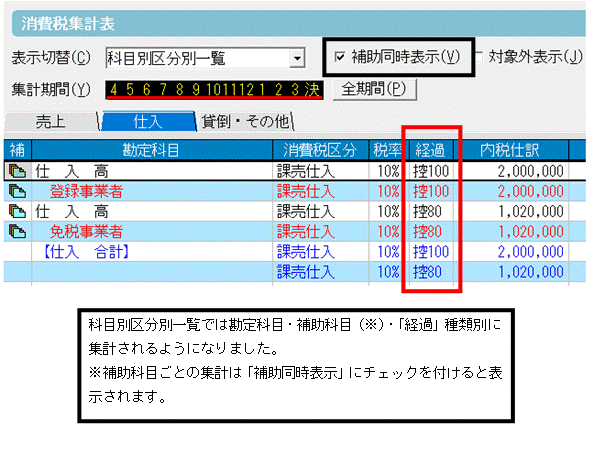Open the 貸倒・その他 tab
The width and height of the screenshot is (605, 457).
point(245,122)
